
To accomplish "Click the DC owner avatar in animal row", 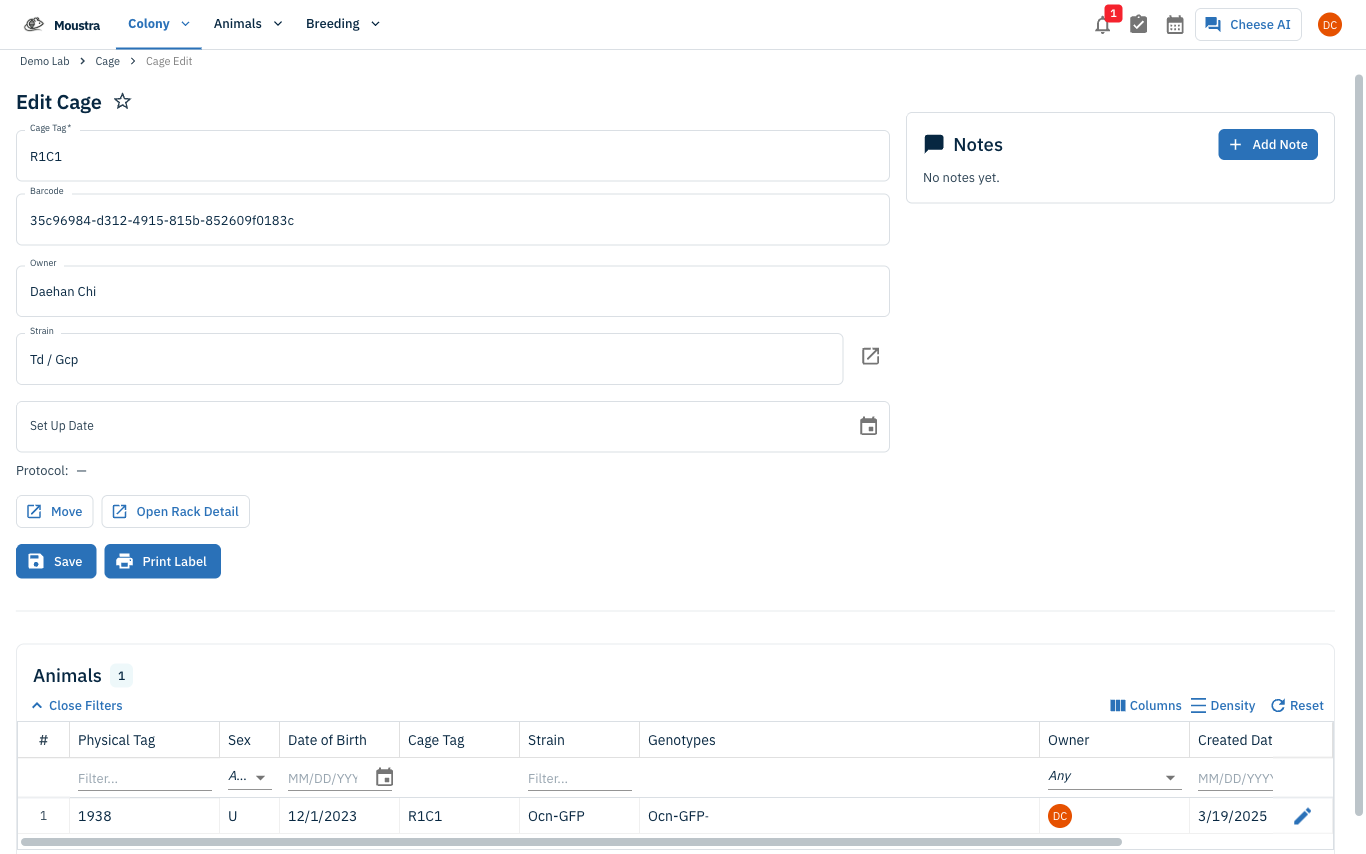I will (1060, 816).
